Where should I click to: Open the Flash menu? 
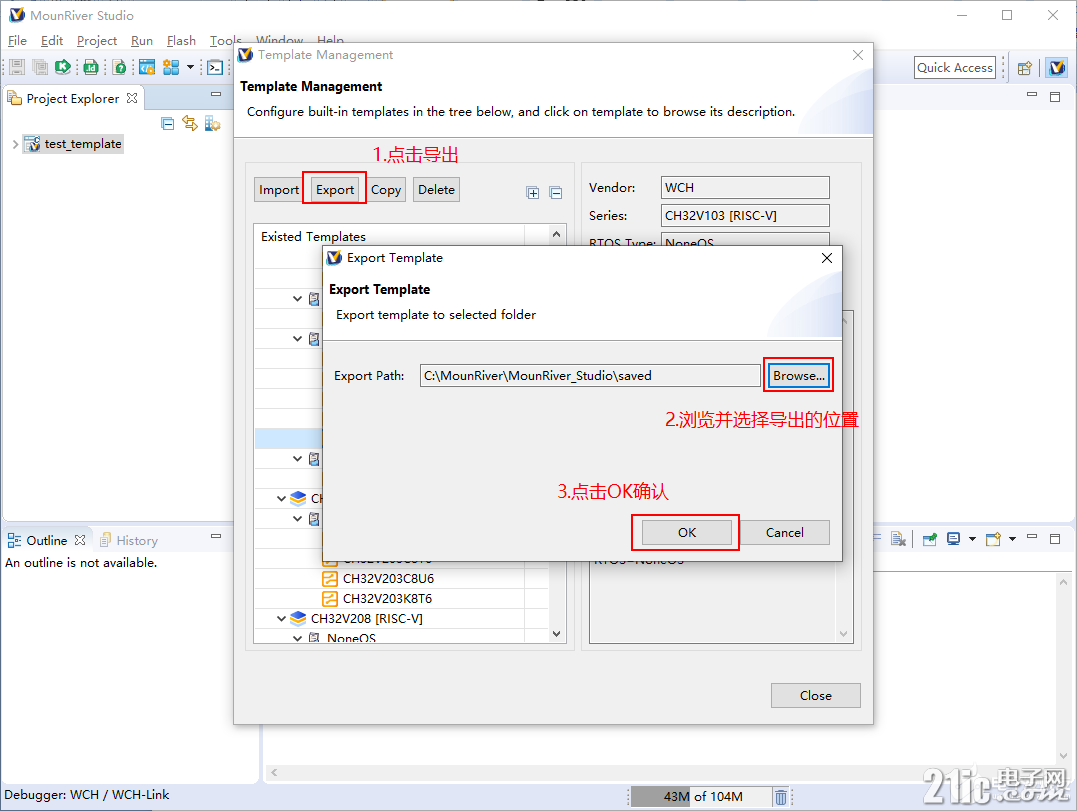click(x=181, y=41)
